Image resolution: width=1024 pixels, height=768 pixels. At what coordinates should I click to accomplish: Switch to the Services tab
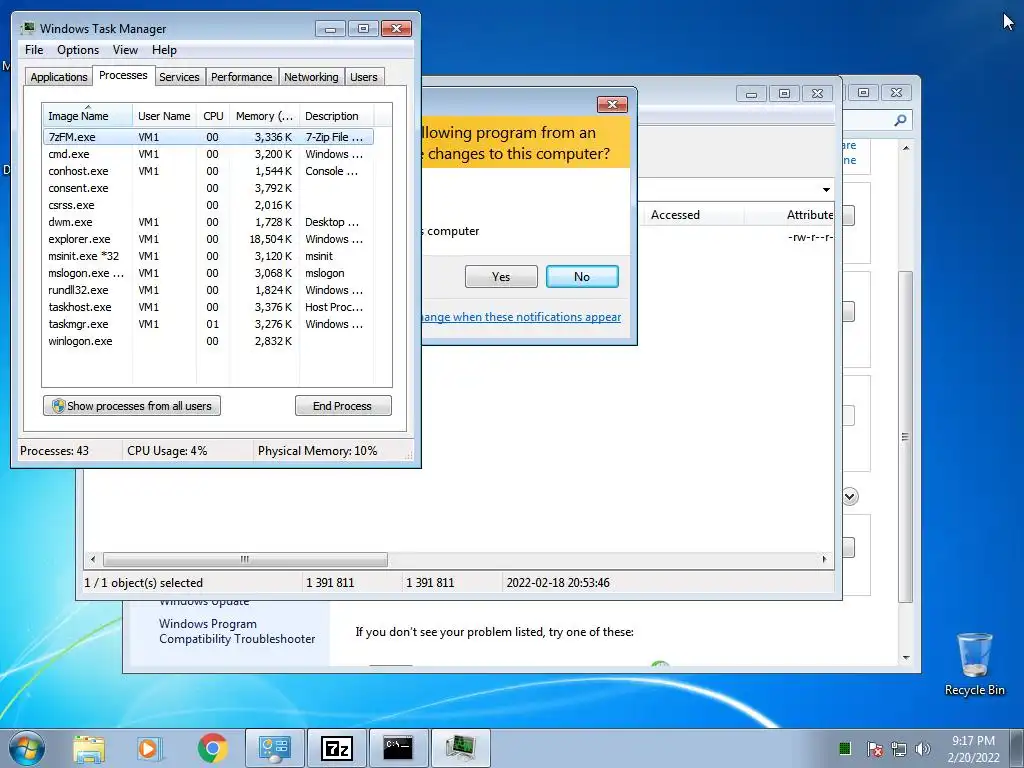click(179, 77)
